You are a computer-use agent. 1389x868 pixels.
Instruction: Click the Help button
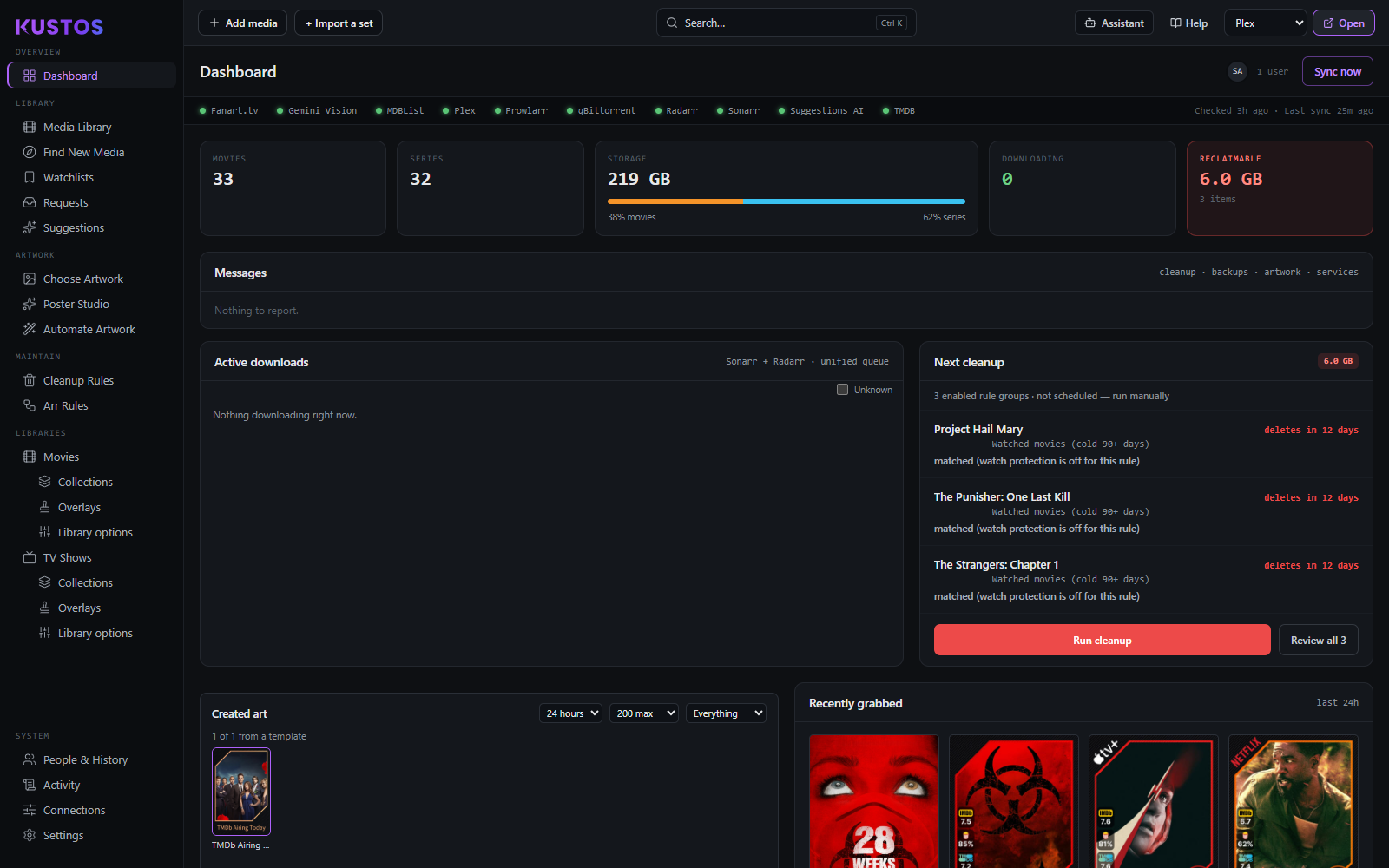(1188, 23)
